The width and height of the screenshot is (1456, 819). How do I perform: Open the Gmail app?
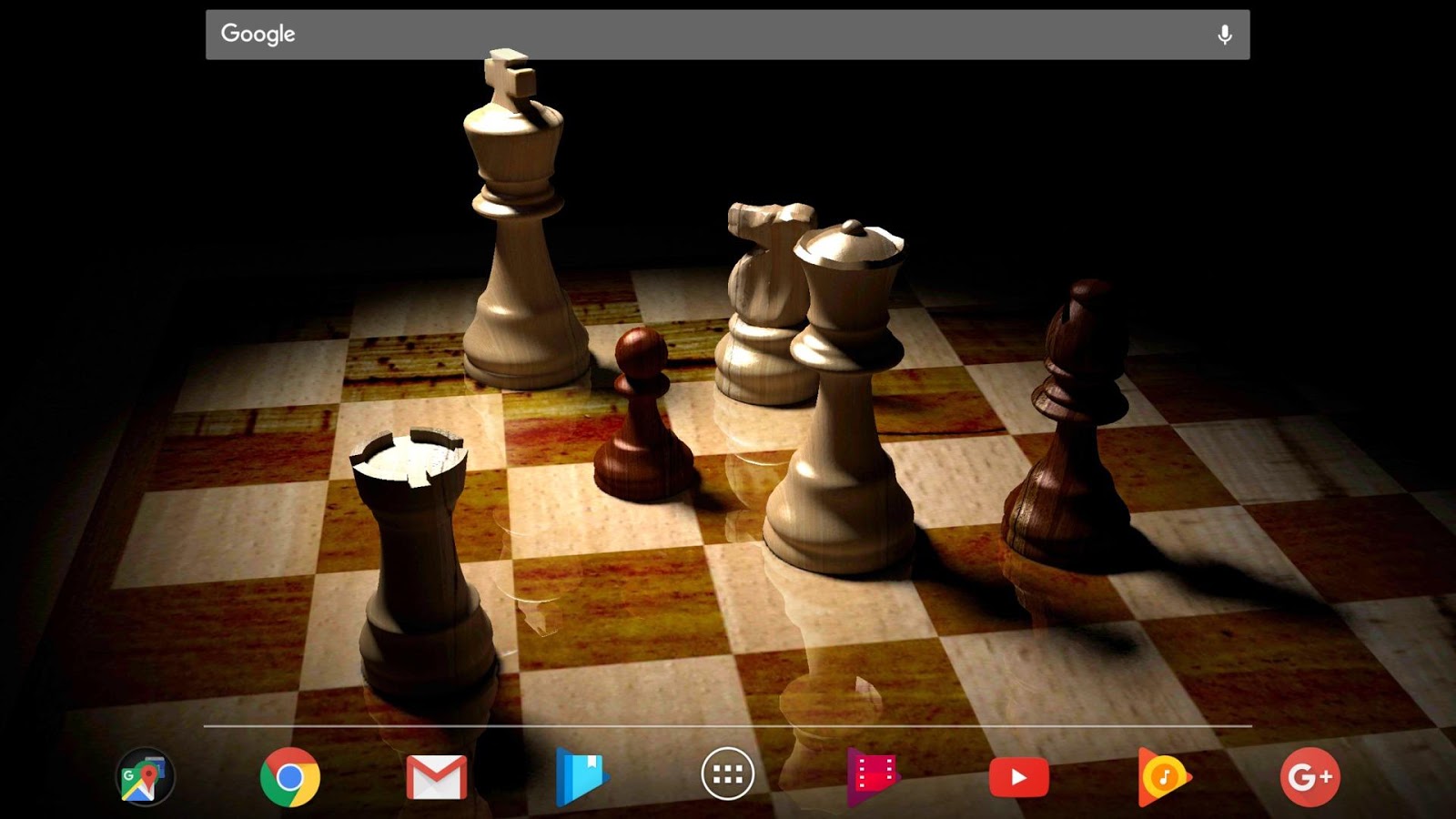coord(437,778)
